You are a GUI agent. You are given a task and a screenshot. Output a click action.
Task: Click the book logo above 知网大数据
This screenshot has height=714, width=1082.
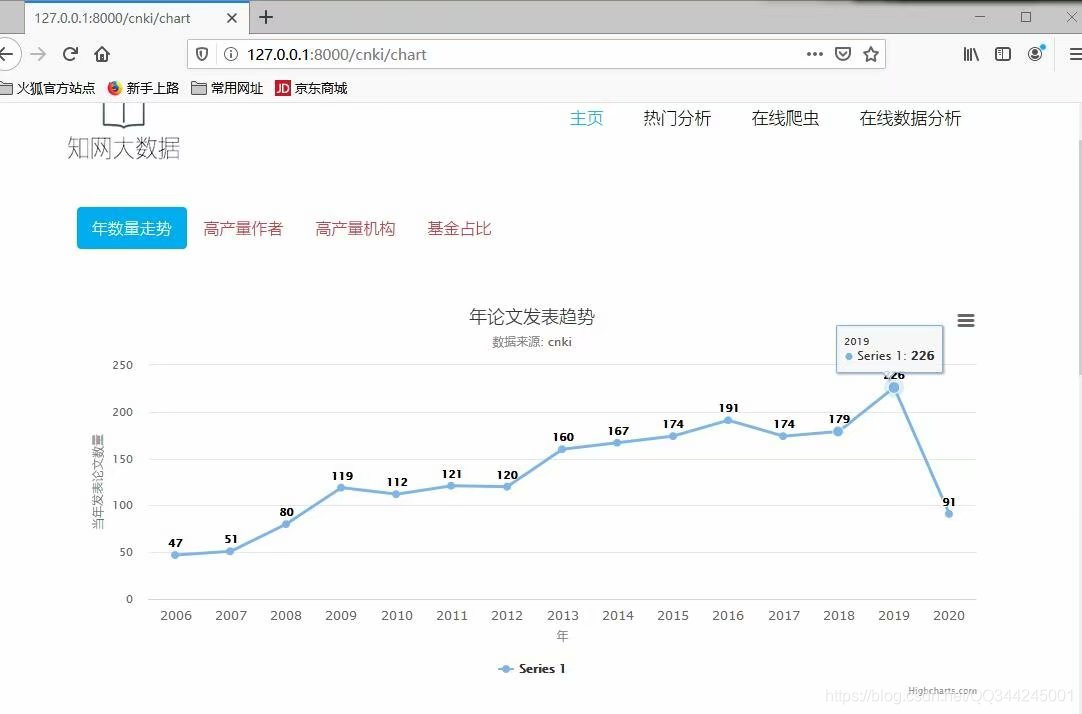(x=124, y=115)
